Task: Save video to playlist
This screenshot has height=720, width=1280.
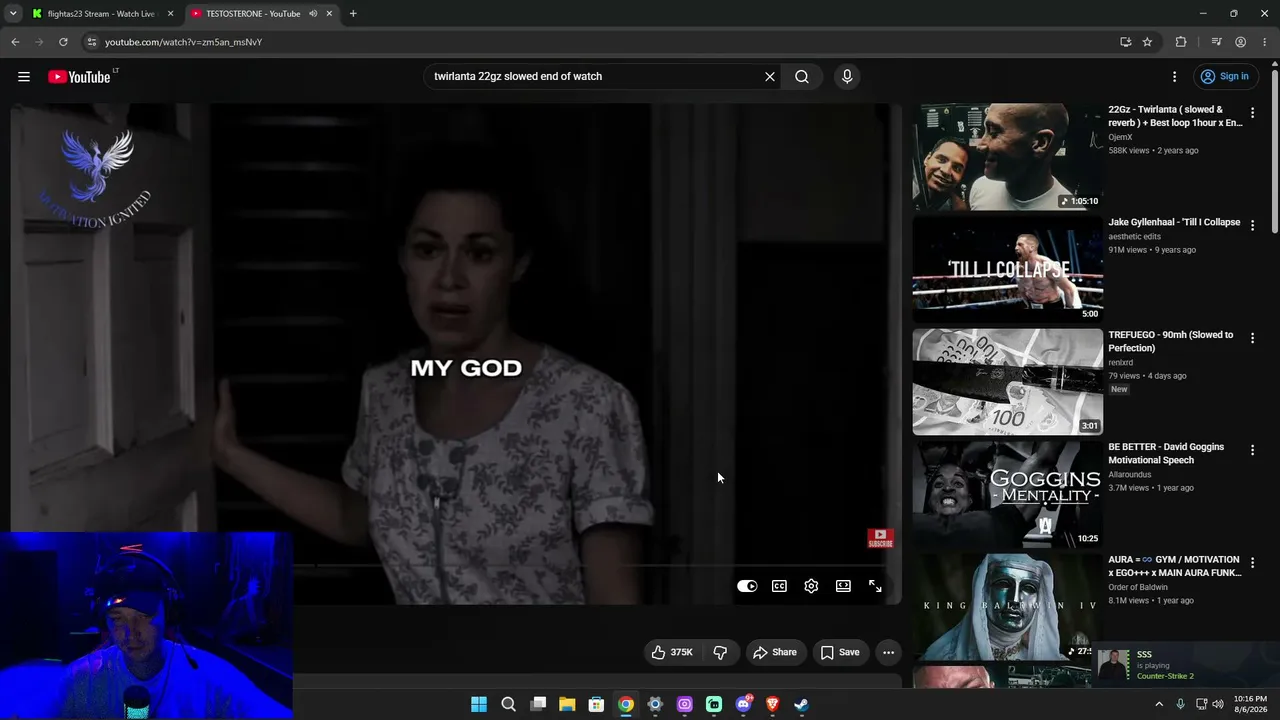Action: click(x=840, y=652)
